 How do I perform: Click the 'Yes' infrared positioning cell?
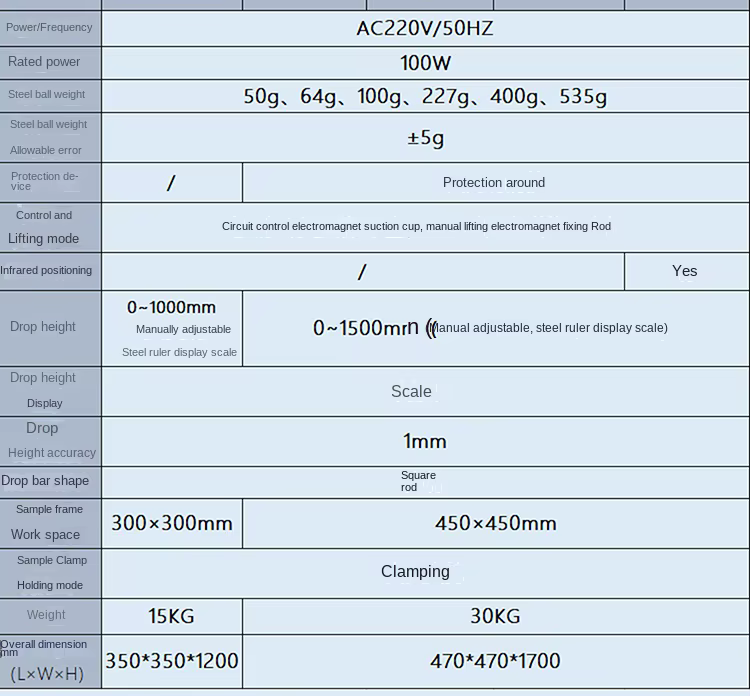pos(685,271)
